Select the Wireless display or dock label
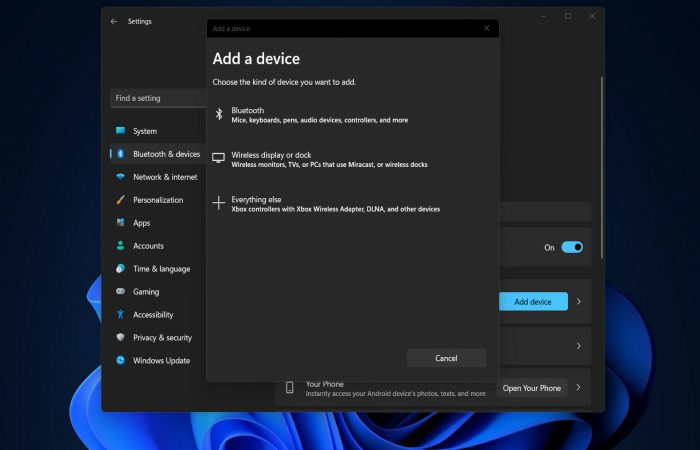 click(271, 155)
